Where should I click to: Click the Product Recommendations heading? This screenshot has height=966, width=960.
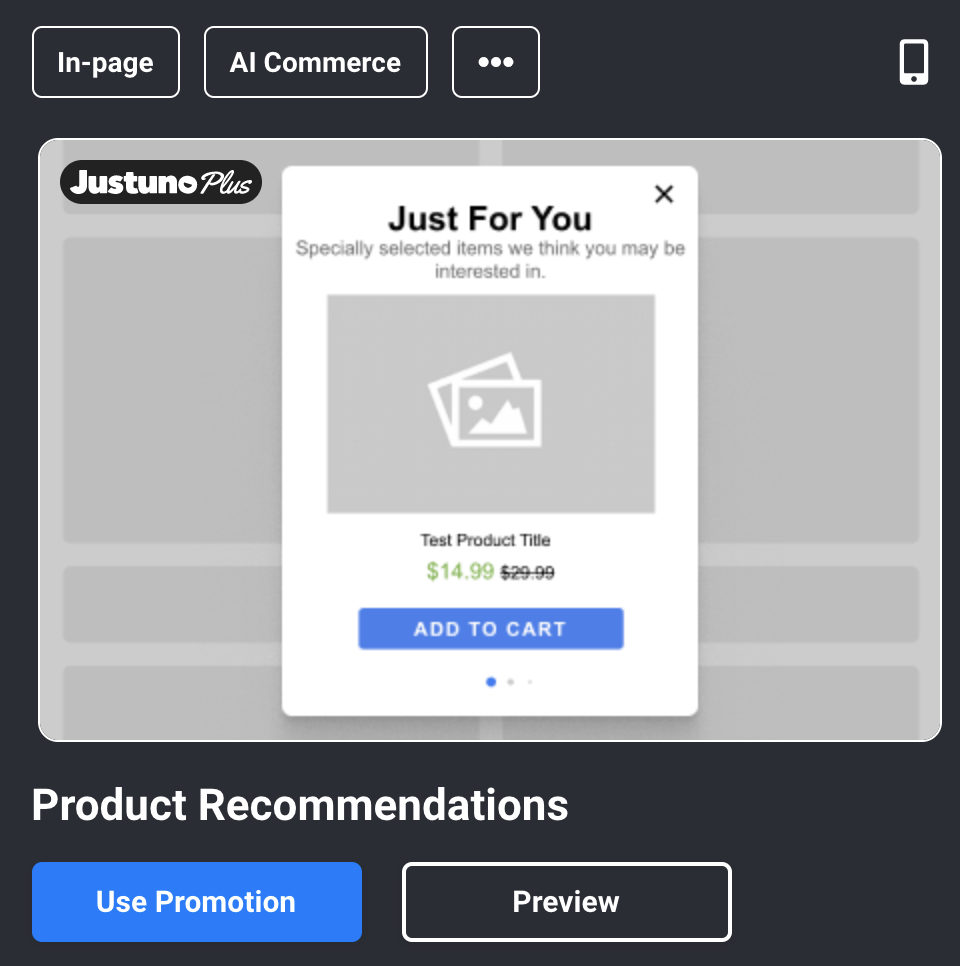coord(300,805)
